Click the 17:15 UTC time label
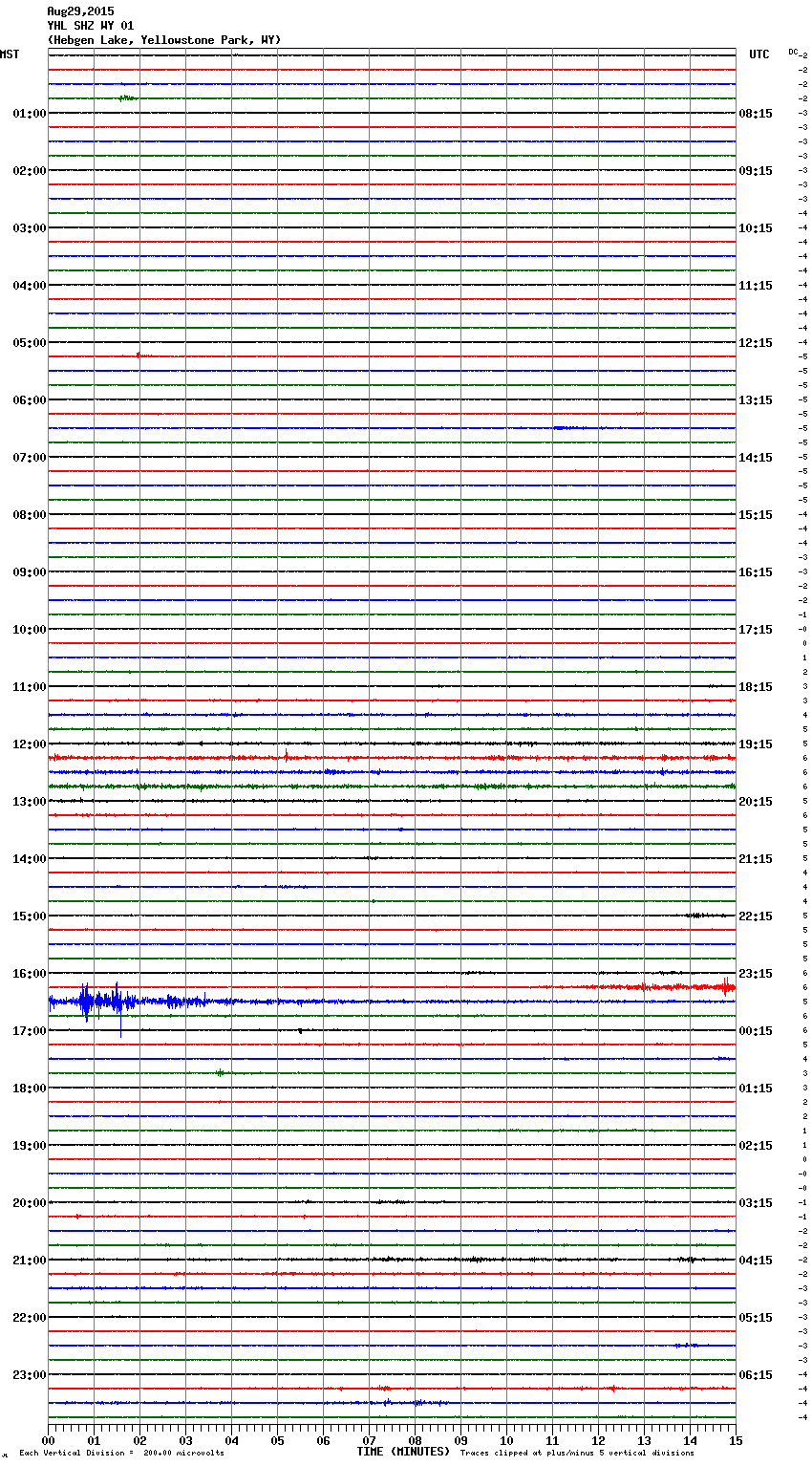The image size is (812, 1466). [756, 630]
